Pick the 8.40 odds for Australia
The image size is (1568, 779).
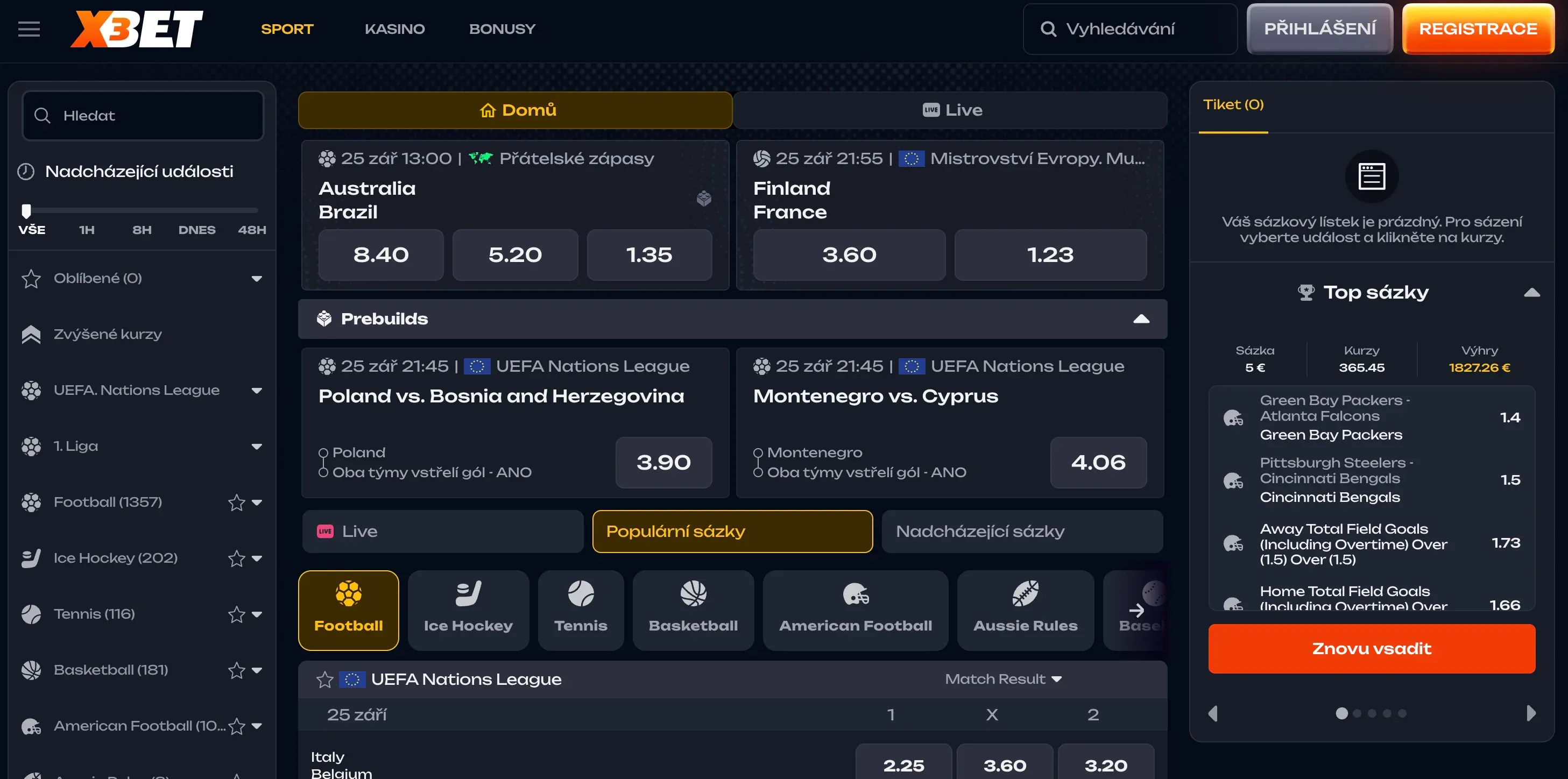tap(381, 255)
